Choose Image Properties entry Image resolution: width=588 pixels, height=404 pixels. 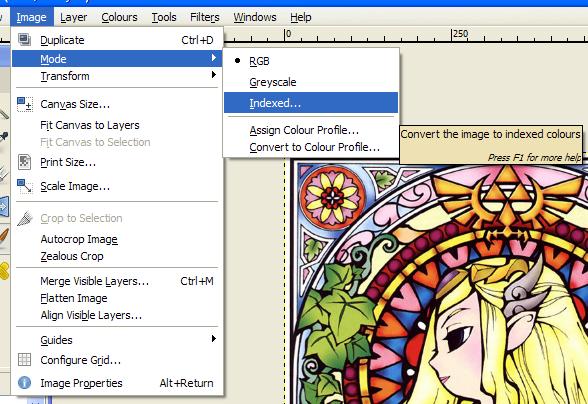point(117,383)
